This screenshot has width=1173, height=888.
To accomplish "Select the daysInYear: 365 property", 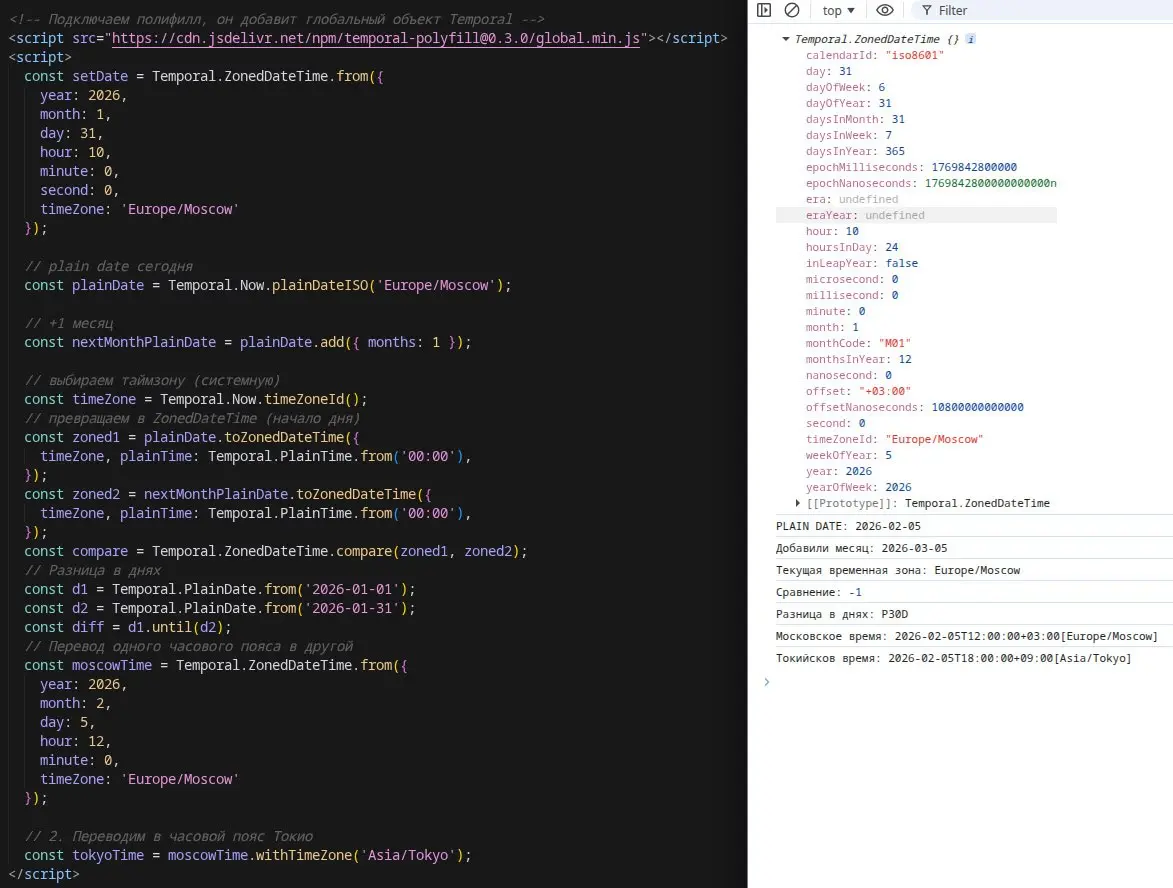I will point(855,151).
